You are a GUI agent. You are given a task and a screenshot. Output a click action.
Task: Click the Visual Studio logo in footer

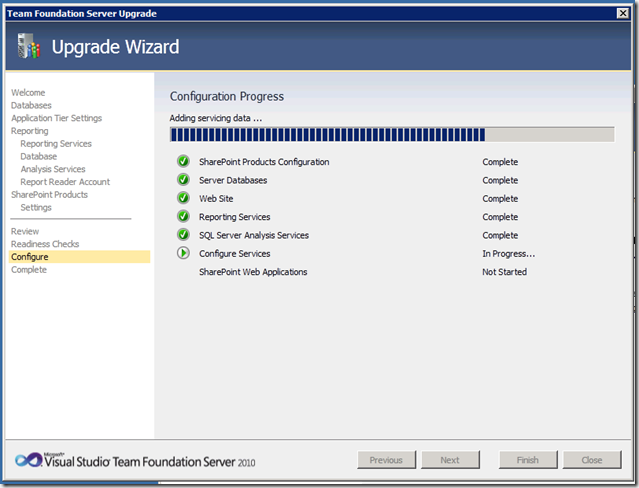tap(30, 460)
